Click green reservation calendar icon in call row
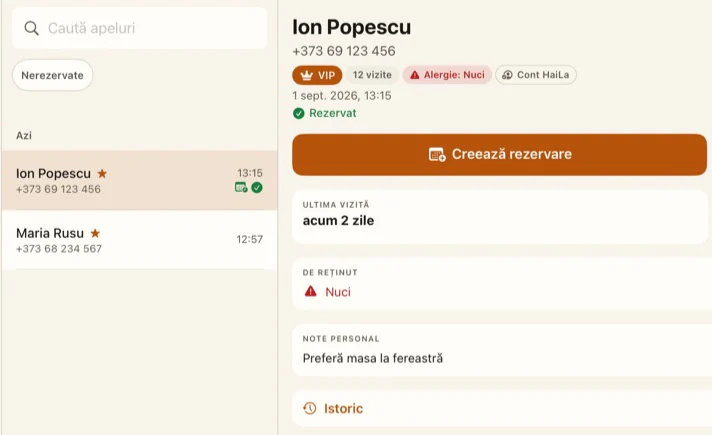 [241, 187]
